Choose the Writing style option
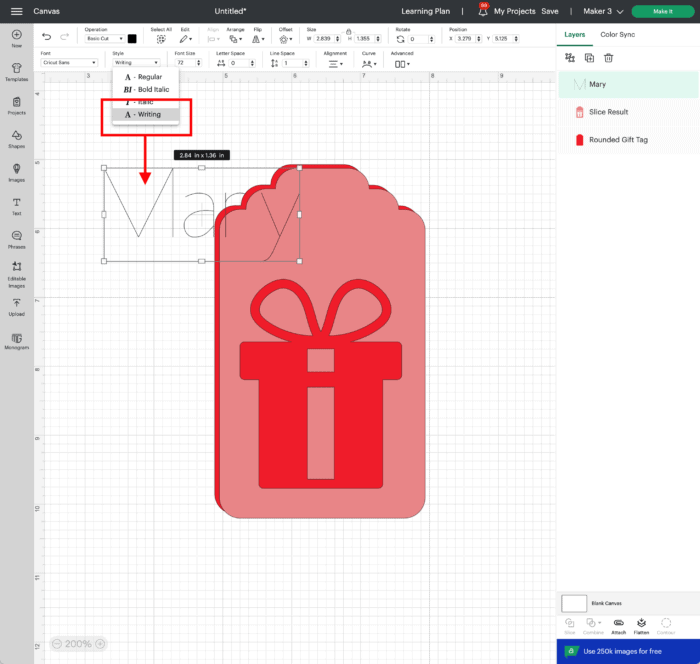This screenshot has height=664, width=700. (x=145, y=115)
